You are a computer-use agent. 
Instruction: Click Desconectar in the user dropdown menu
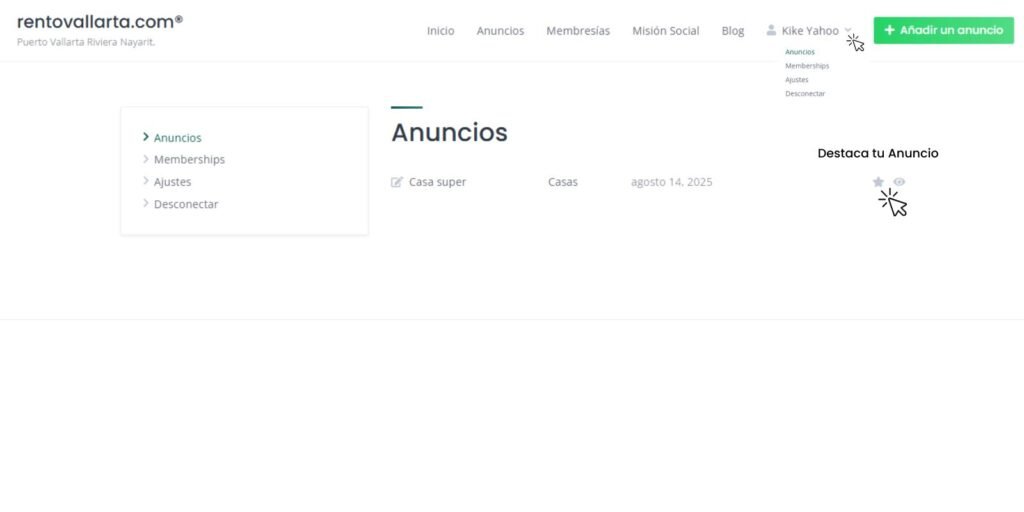[x=805, y=94]
